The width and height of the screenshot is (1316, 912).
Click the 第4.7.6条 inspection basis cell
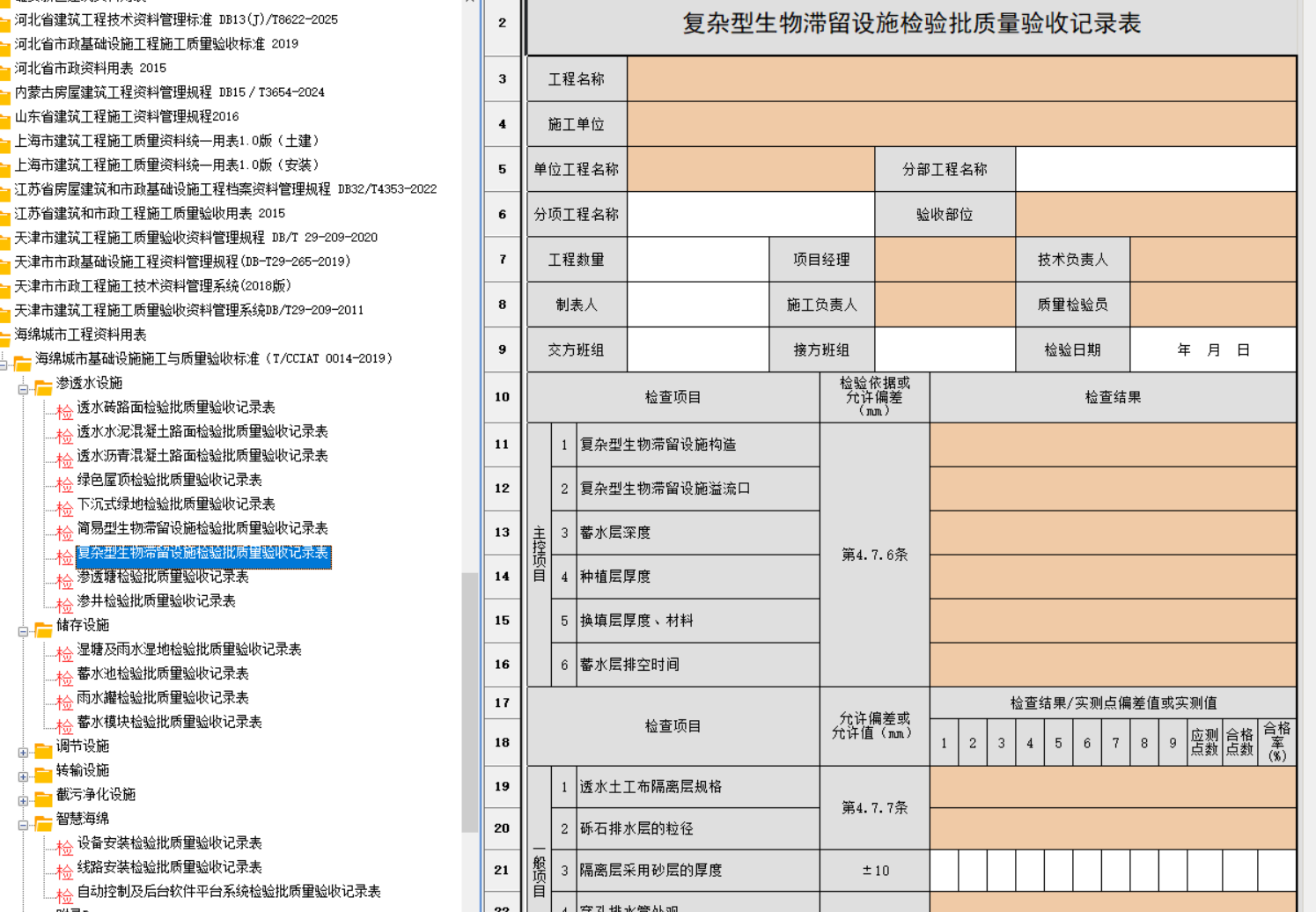click(x=874, y=555)
